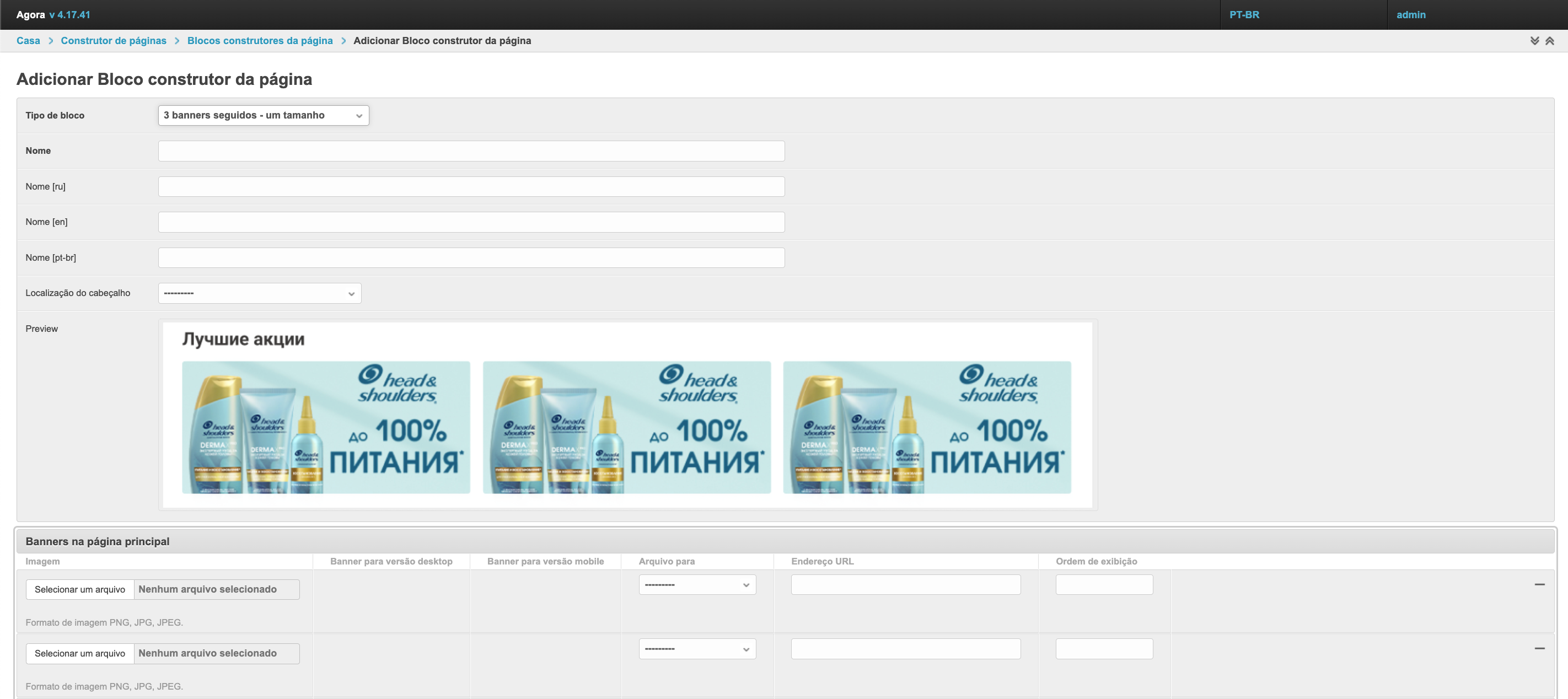The width and height of the screenshot is (1568, 699).
Task: Click first row Endereço URL field
Action: pos(905,585)
